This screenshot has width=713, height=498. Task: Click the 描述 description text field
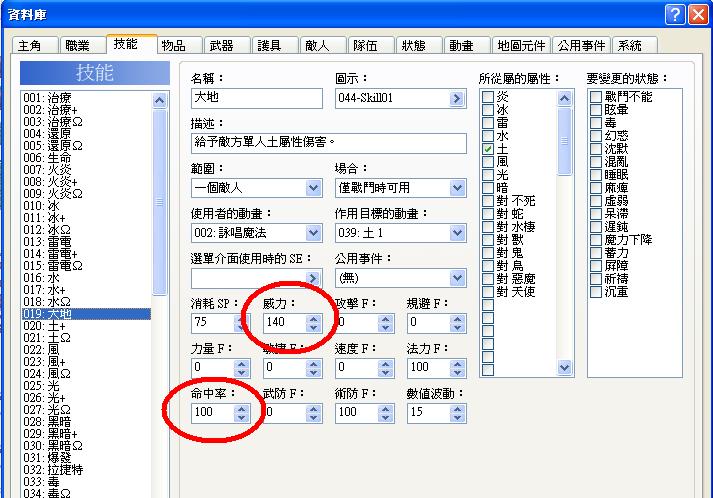(x=329, y=143)
